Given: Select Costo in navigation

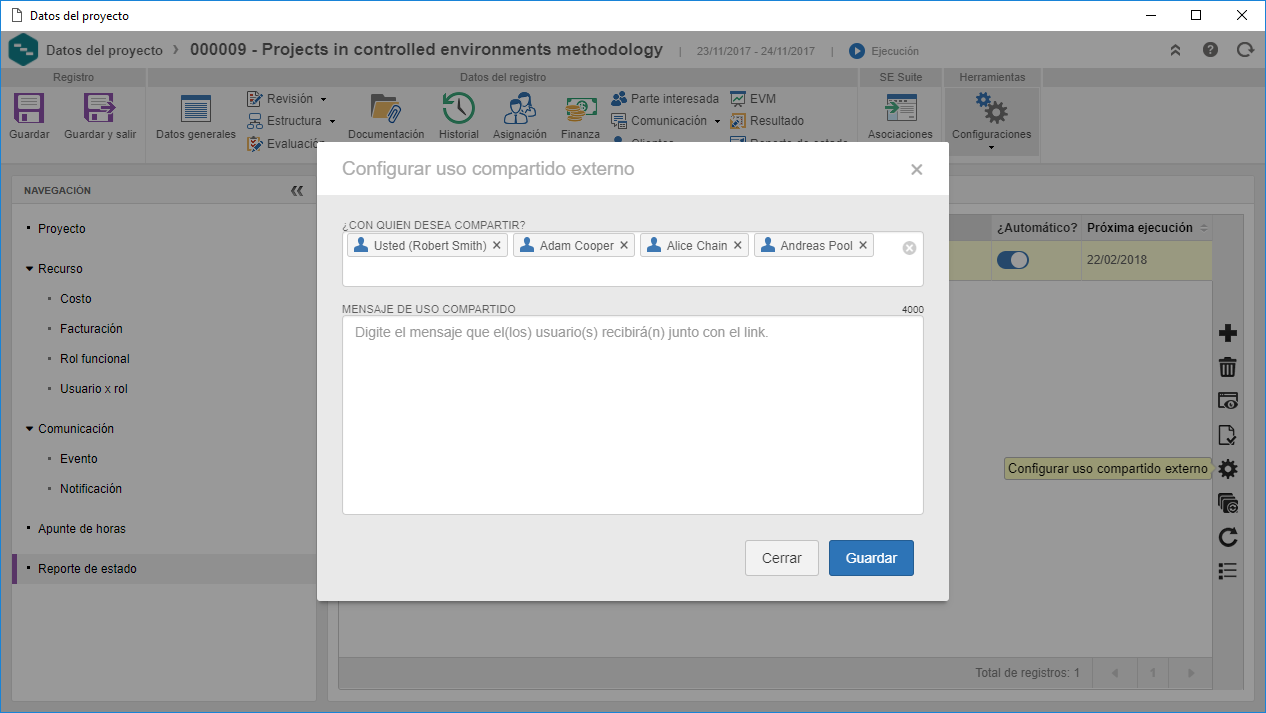Looking at the screenshot, I should pos(76,299).
